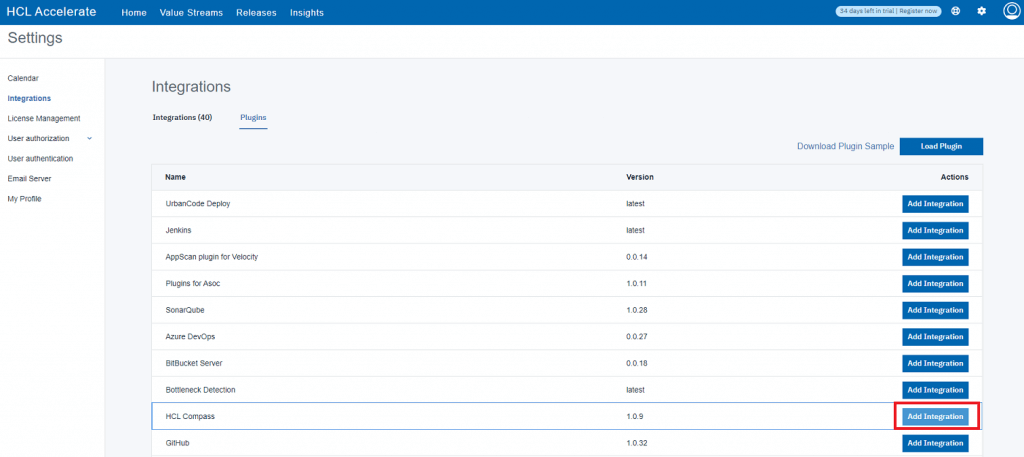Image resolution: width=1024 pixels, height=457 pixels.
Task: Click the HCL Accelerate logo text
Action: pos(52,12)
